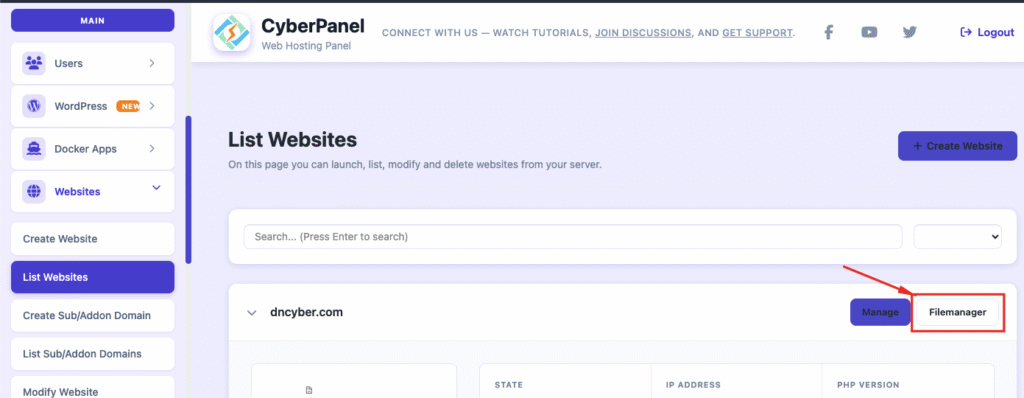The height and width of the screenshot is (398, 1024).
Task: Click Manage for dncyber.com
Action: coord(880,312)
